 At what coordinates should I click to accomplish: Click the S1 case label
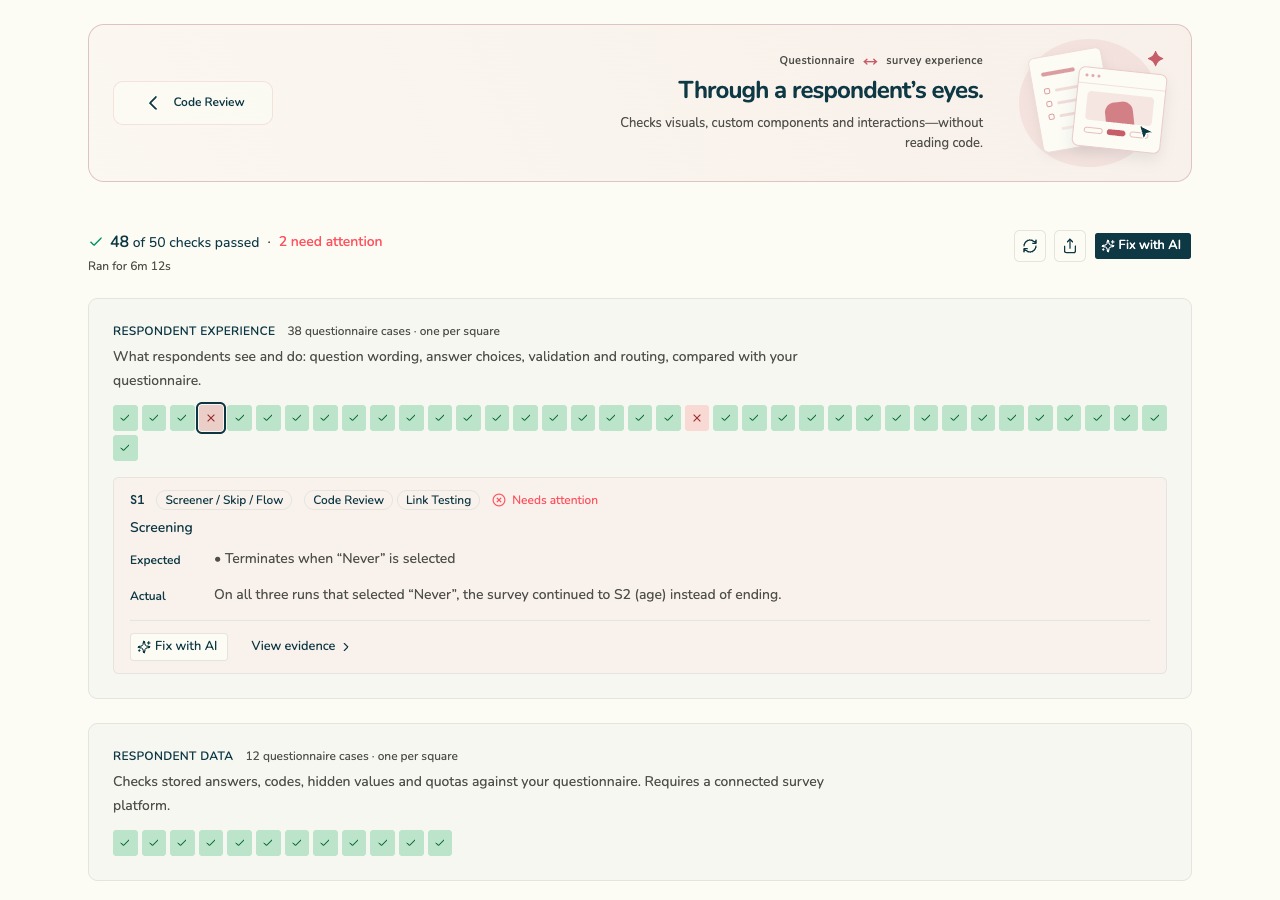(x=137, y=500)
